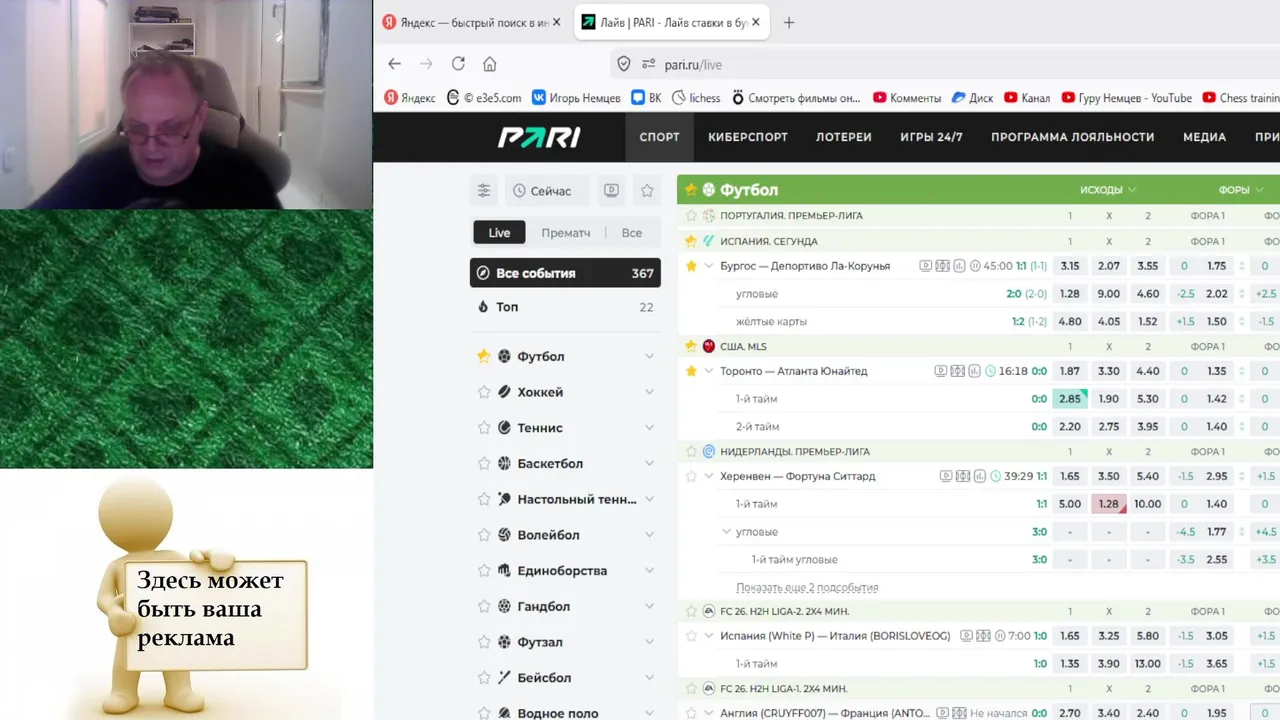The image size is (1280, 720).
Task: Click the address bar pari.ru/live
Action: coord(693,64)
